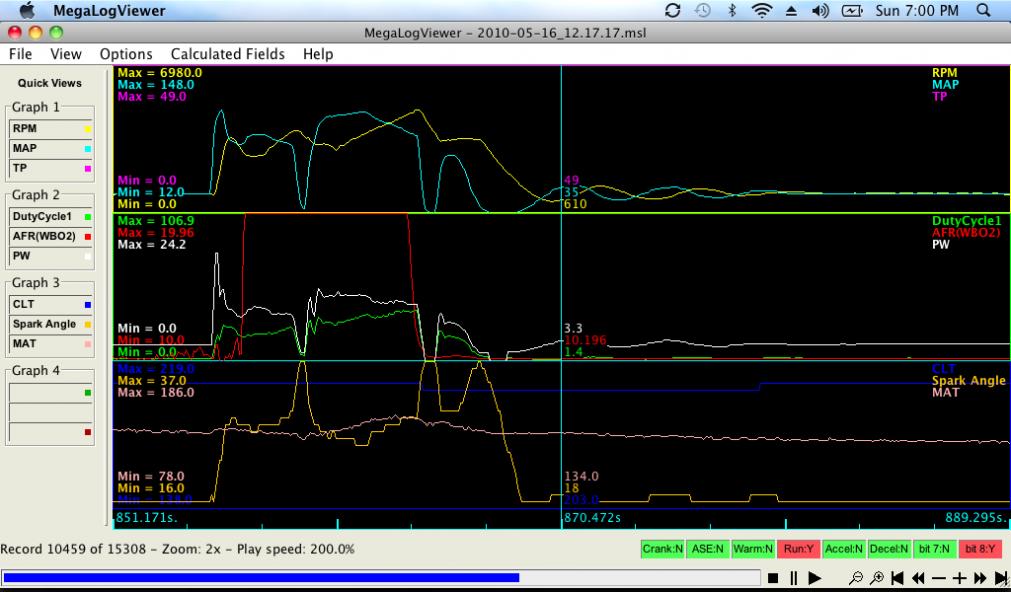Viewport: 1011px width, 592px height.
Task: Click the blue playback progress bar
Action: pyautogui.click(x=260, y=577)
